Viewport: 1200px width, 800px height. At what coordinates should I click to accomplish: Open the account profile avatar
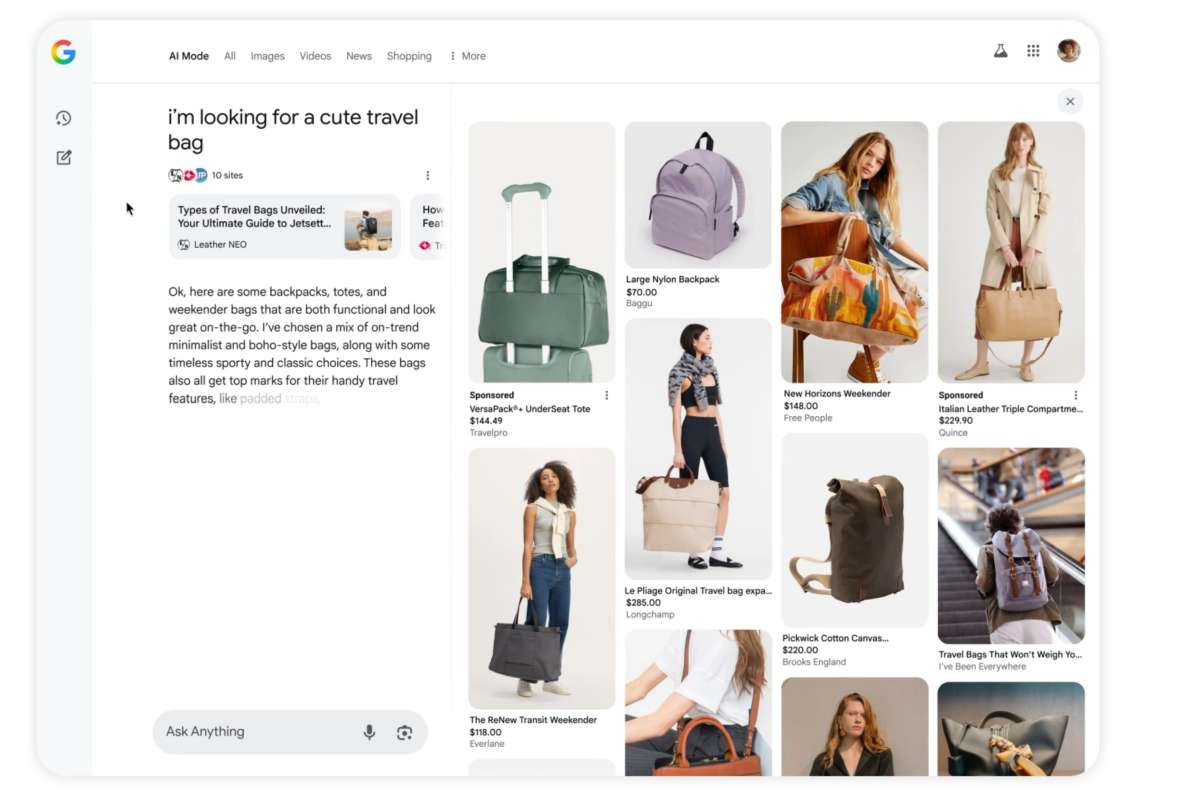(x=1069, y=51)
